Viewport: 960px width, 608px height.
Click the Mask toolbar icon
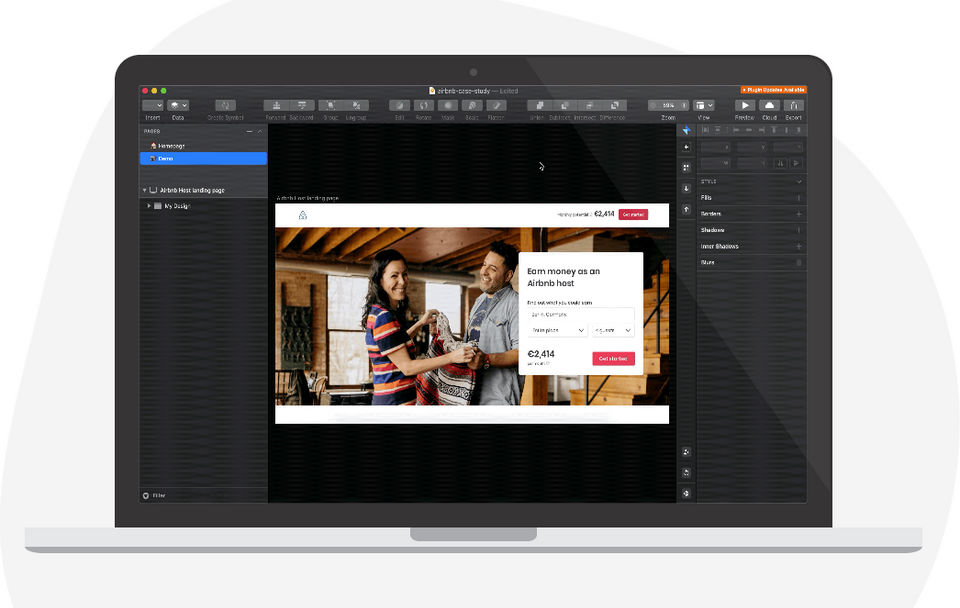(448, 105)
